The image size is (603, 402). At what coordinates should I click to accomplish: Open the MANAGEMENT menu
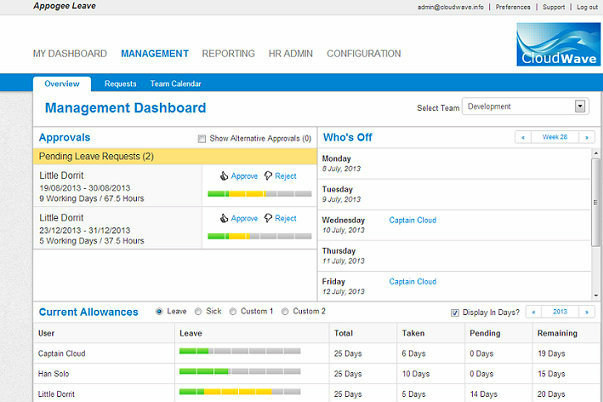tap(155, 53)
